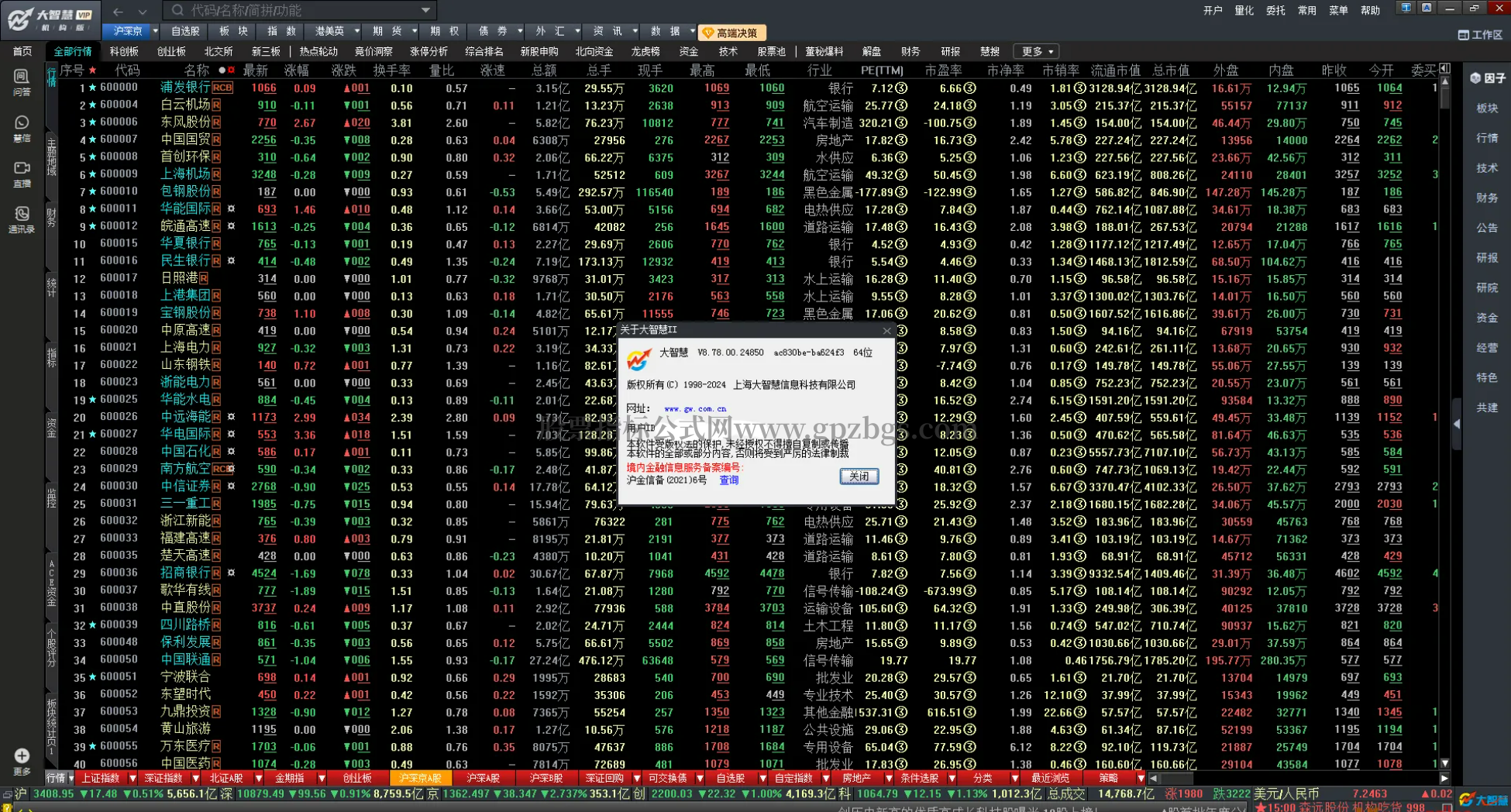Sort by the 换手率 column header

click(392, 71)
